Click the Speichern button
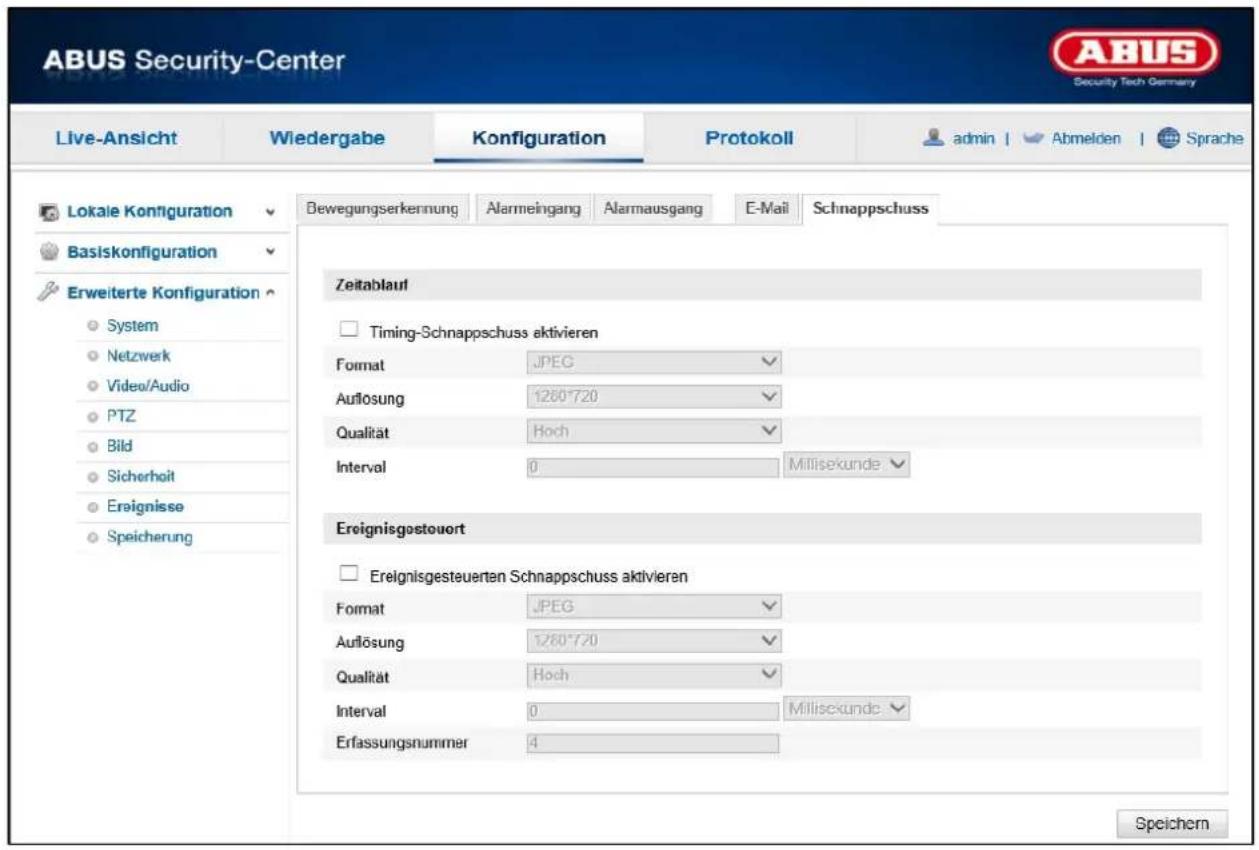Image resolution: width=1259 pixels, height=850 pixels. coord(1172,823)
